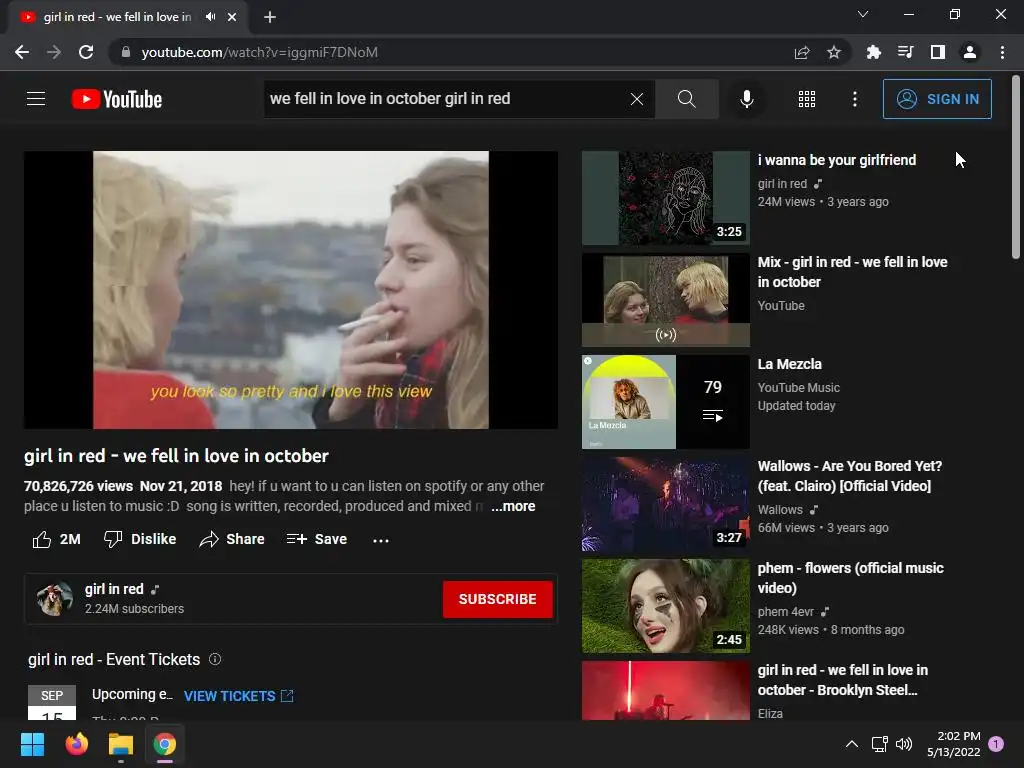The image size is (1024, 768).
Task: Open girl in red channel avatar
Action: tap(54, 599)
